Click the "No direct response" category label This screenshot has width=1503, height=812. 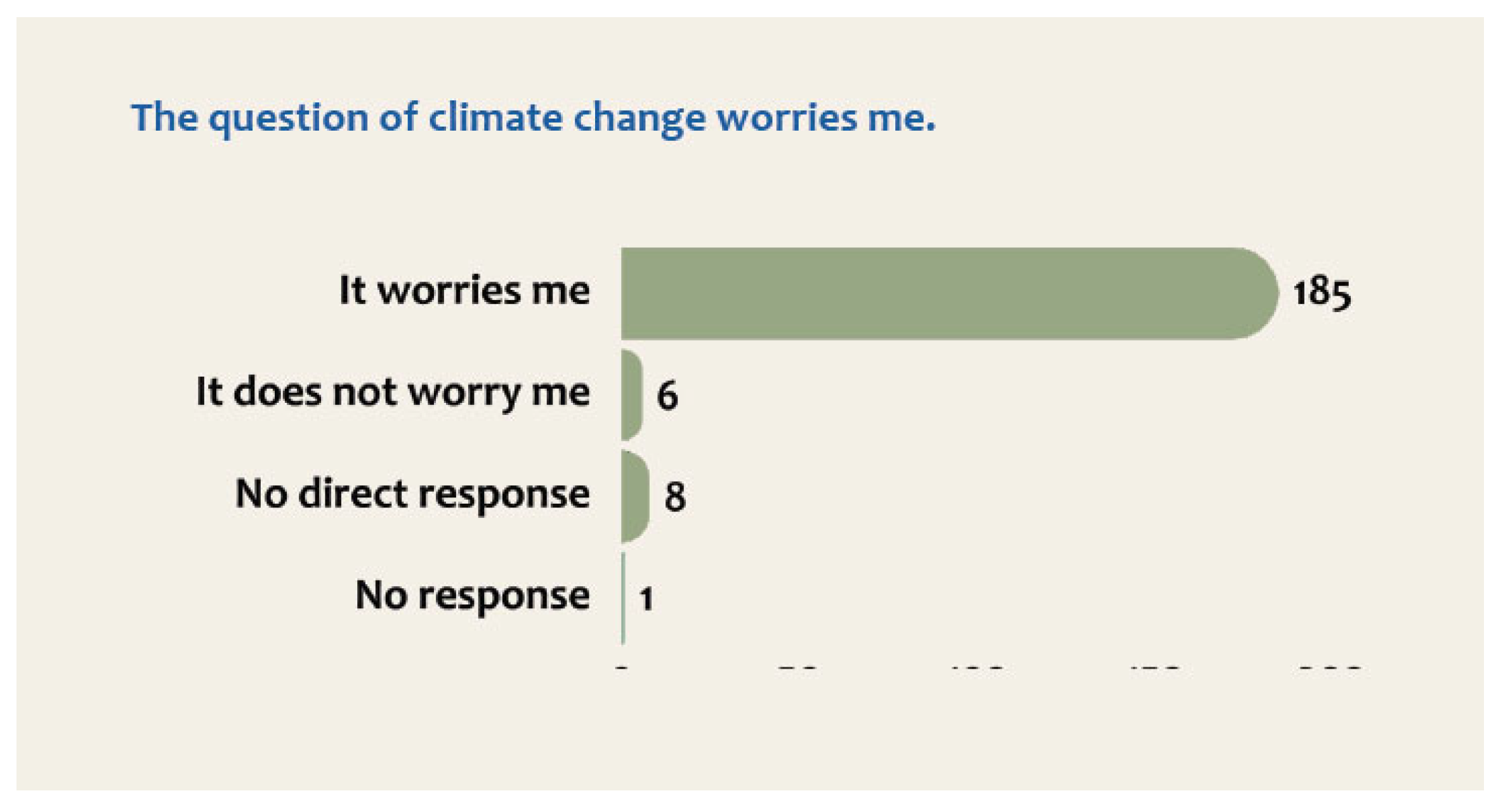412,494
